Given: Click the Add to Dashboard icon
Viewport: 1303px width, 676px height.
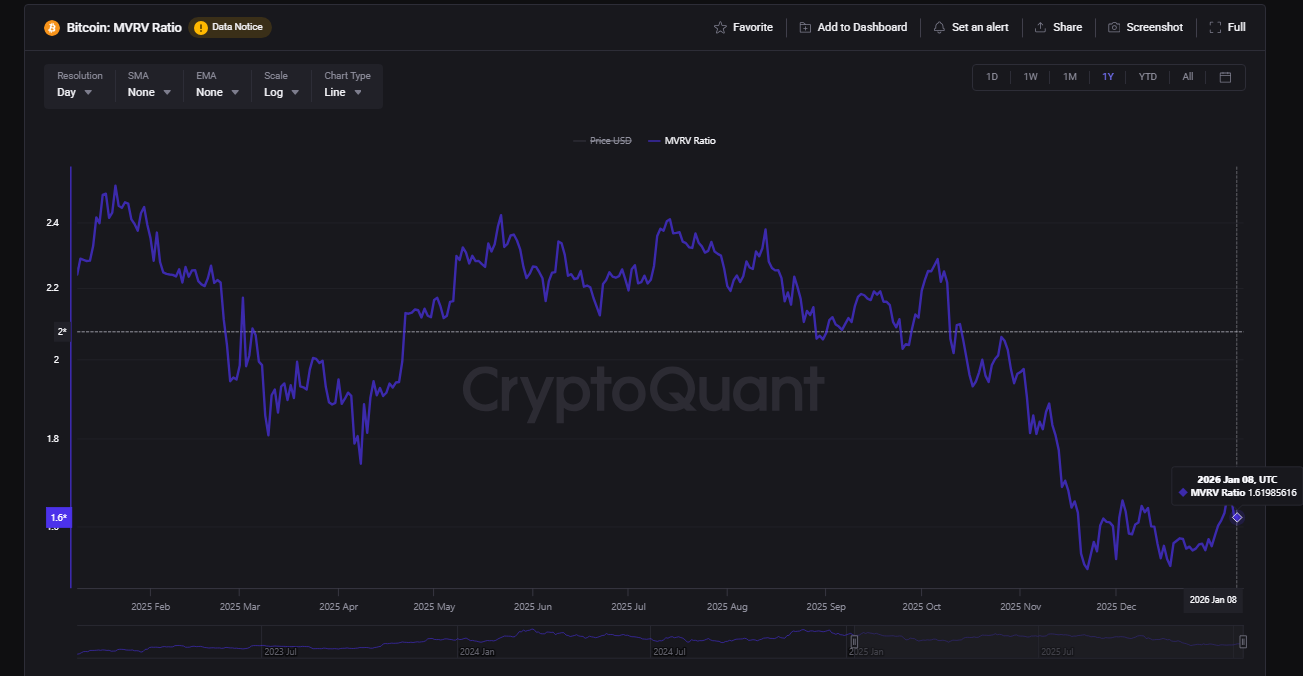Looking at the screenshot, I should [806, 28].
